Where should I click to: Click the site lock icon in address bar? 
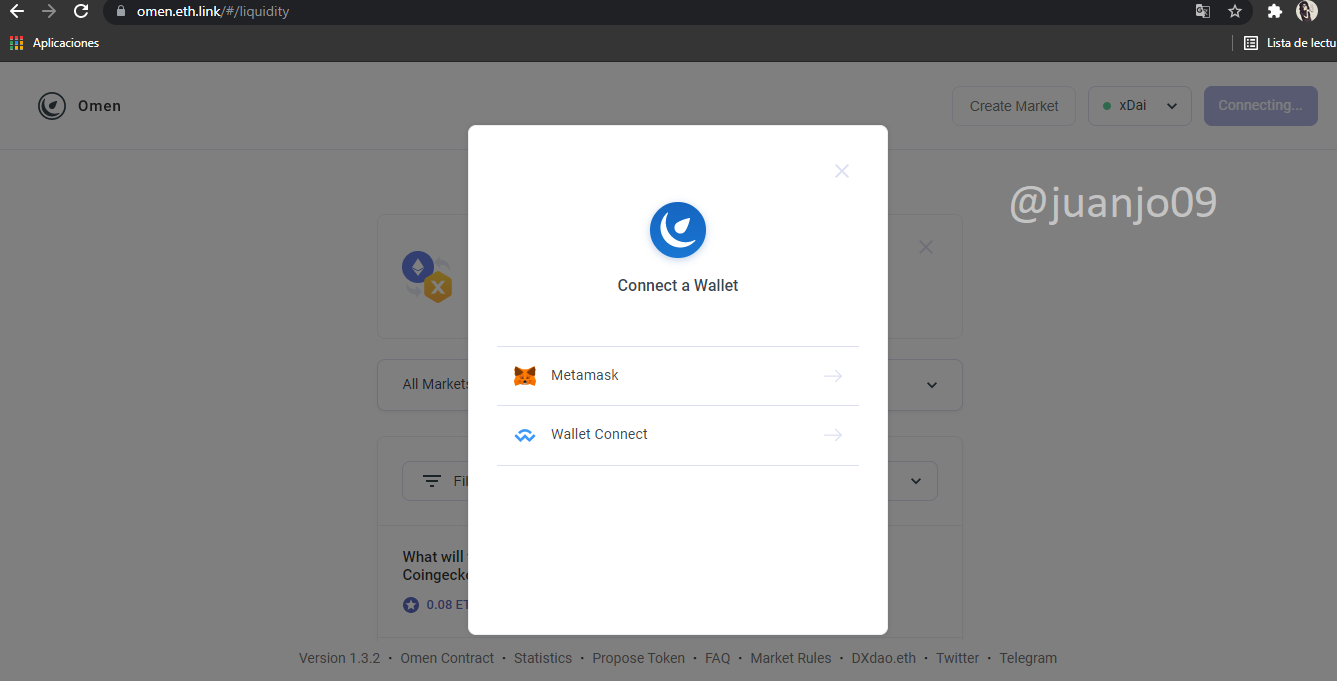121,12
